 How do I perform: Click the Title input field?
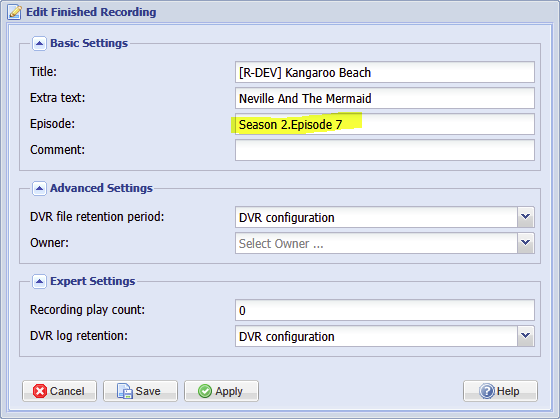(x=385, y=72)
